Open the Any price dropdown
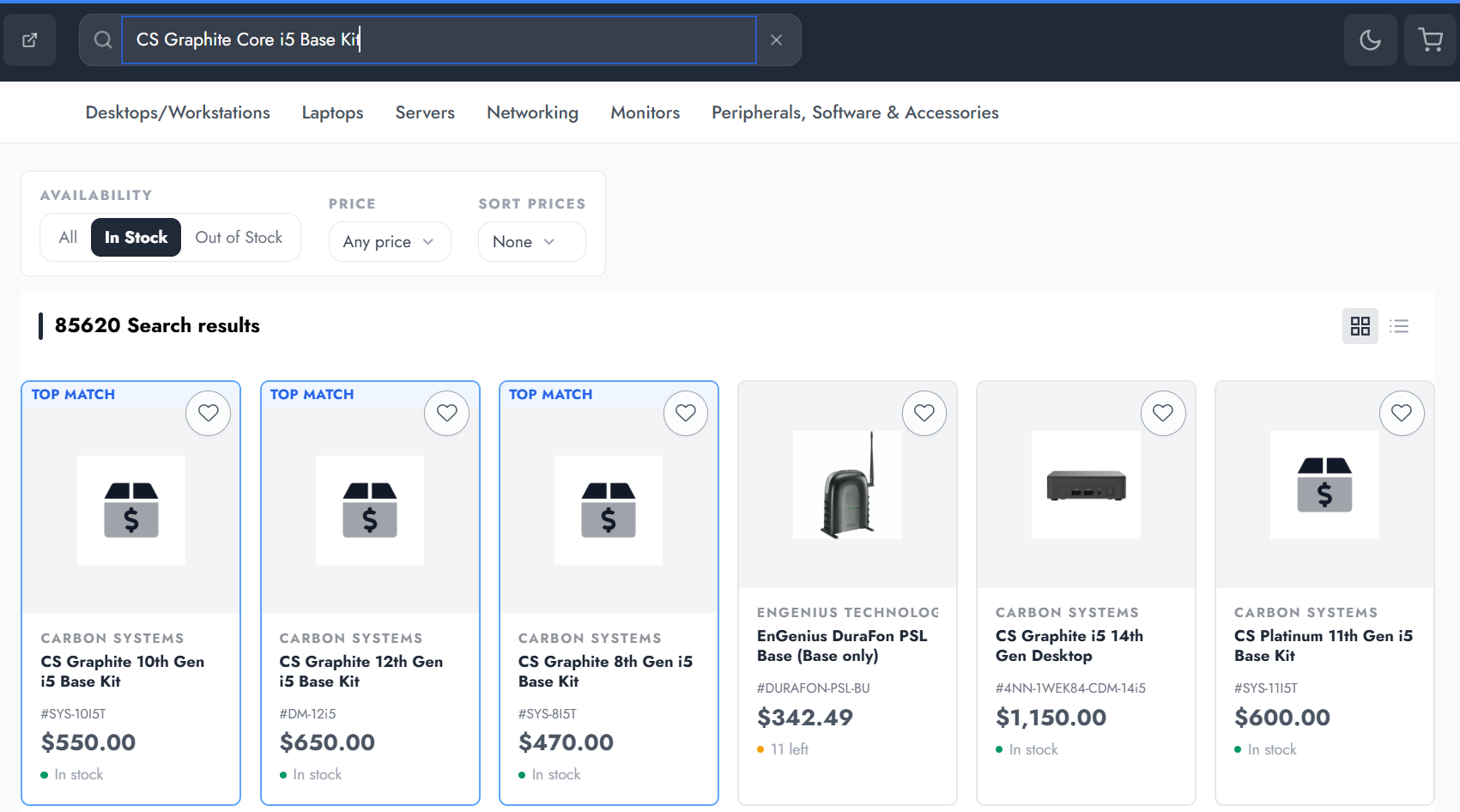 point(390,242)
